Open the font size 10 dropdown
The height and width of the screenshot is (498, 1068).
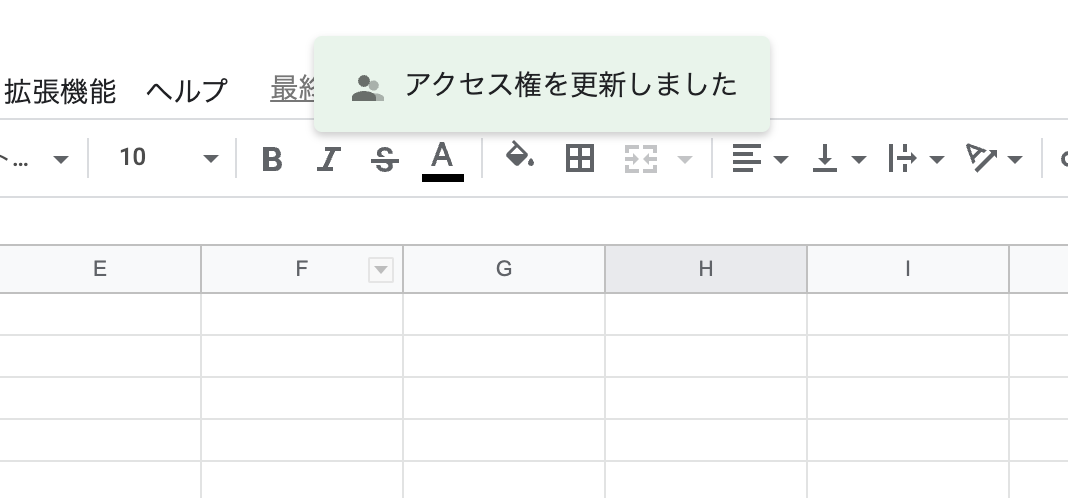tap(168, 158)
